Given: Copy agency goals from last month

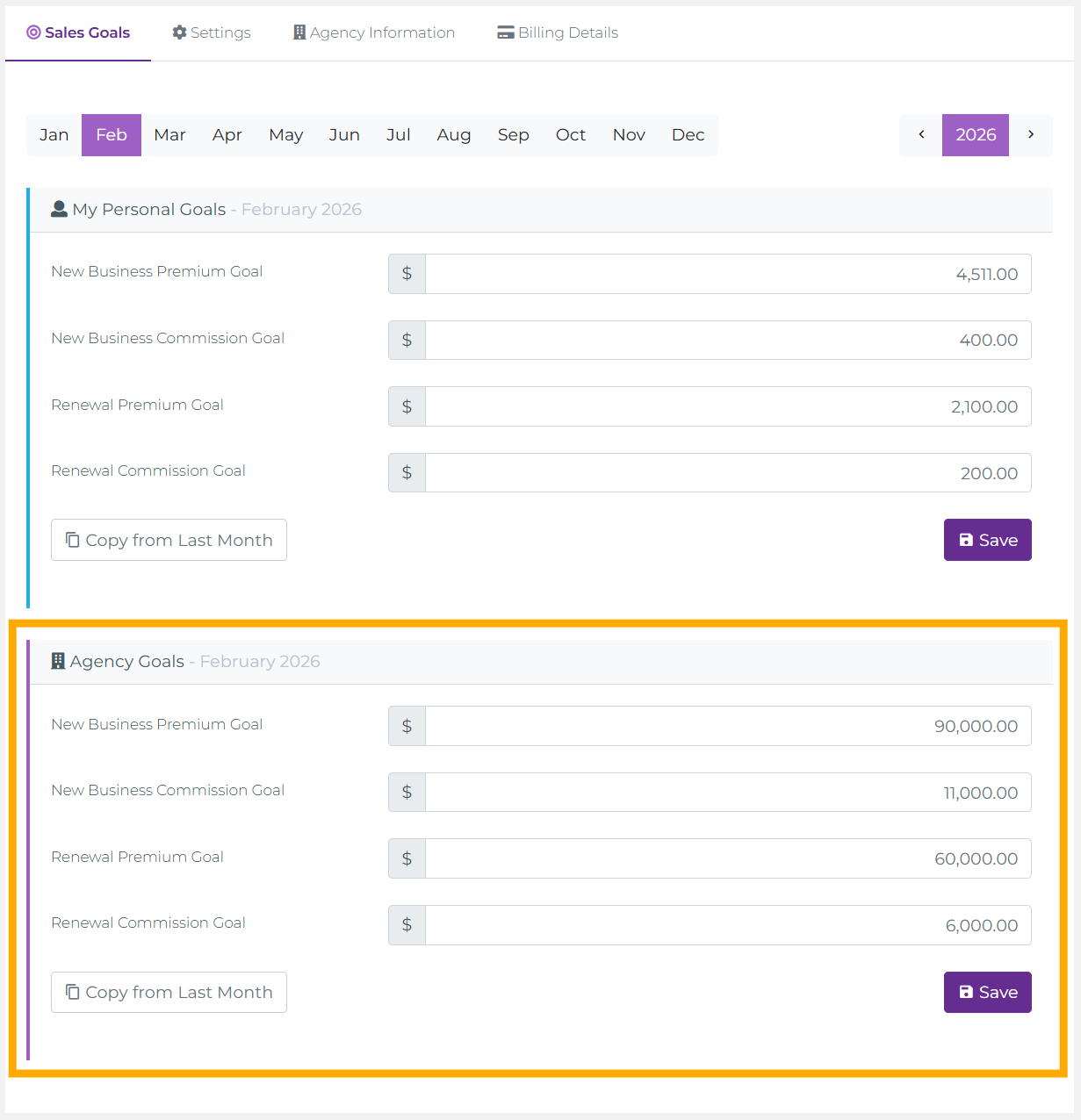Looking at the screenshot, I should coord(169,992).
